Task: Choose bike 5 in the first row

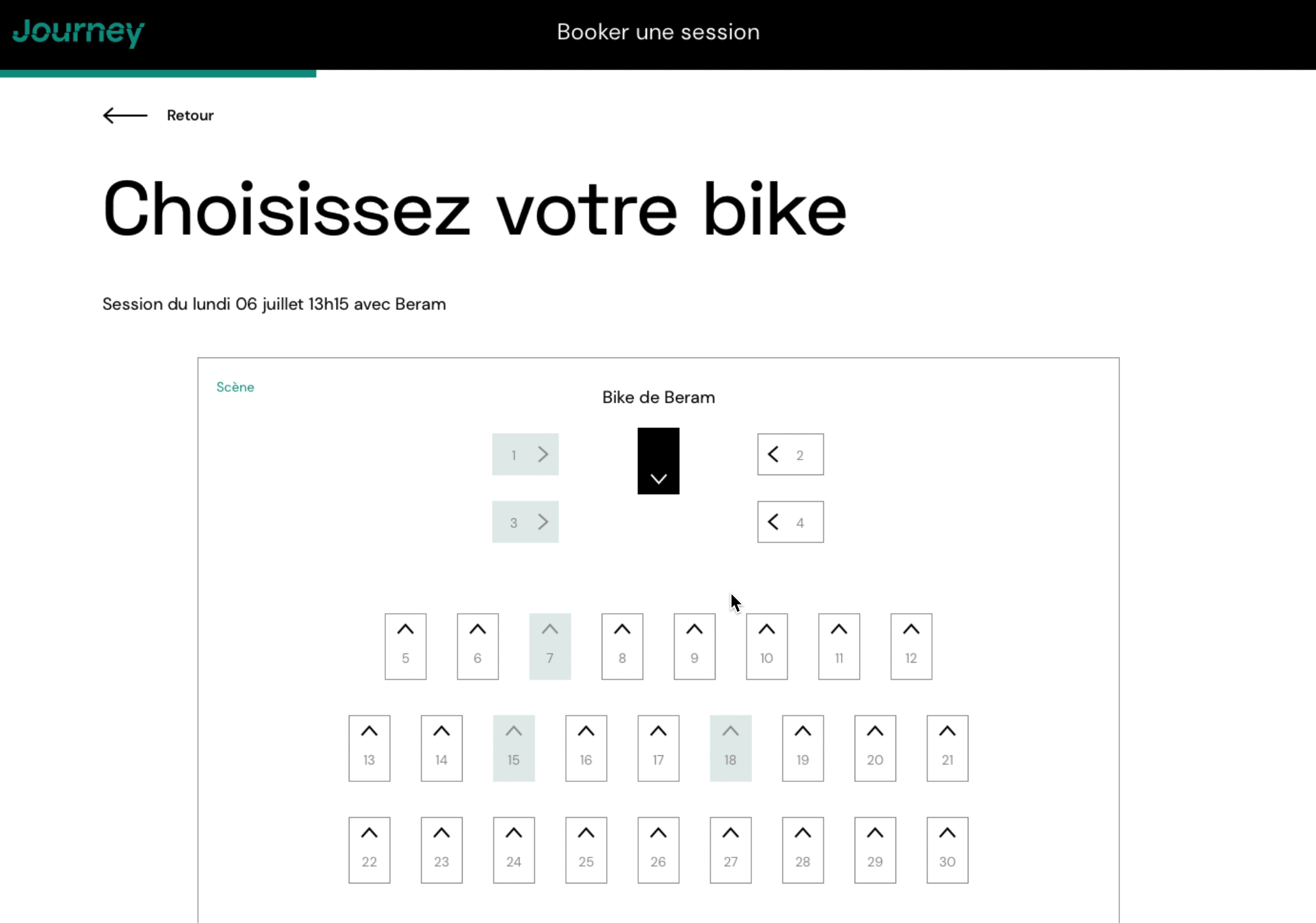Action: coord(406,646)
